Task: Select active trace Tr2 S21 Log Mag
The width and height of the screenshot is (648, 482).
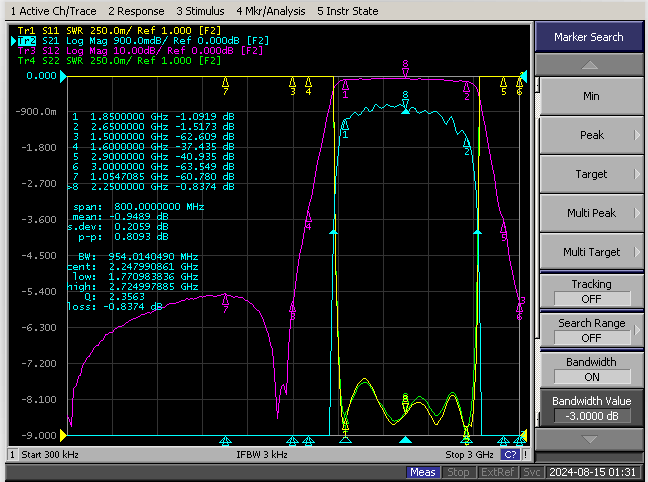Action: click(143, 41)
